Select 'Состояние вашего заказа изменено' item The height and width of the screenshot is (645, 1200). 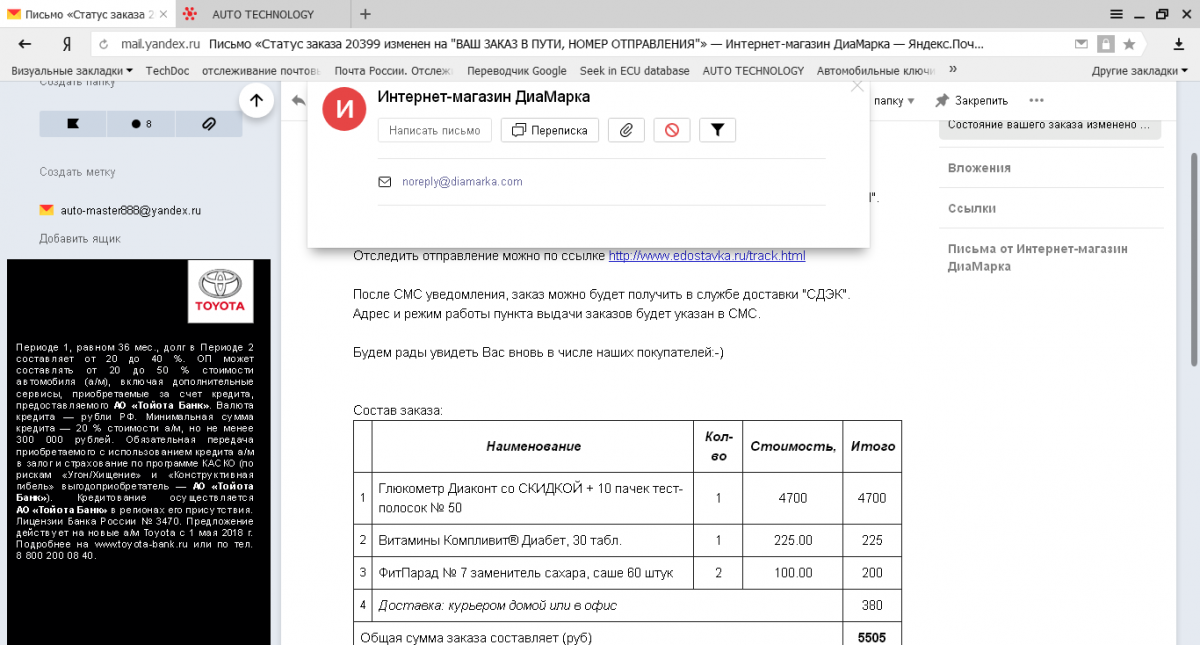pos(1050,126)
